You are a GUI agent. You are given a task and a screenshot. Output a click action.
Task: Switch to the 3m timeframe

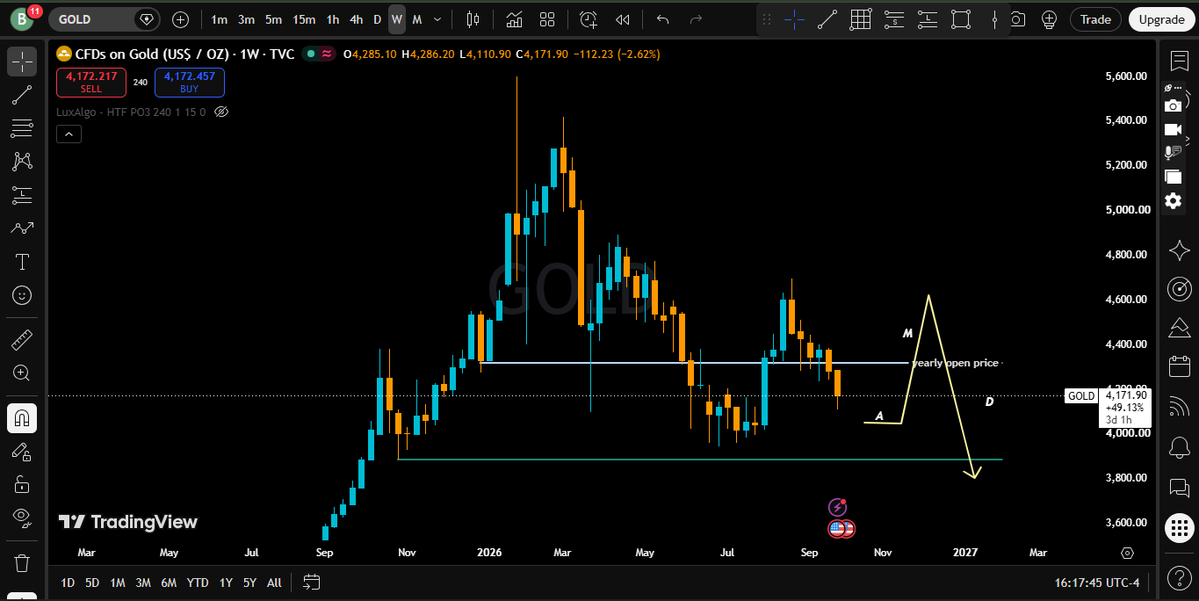[246, 19]
